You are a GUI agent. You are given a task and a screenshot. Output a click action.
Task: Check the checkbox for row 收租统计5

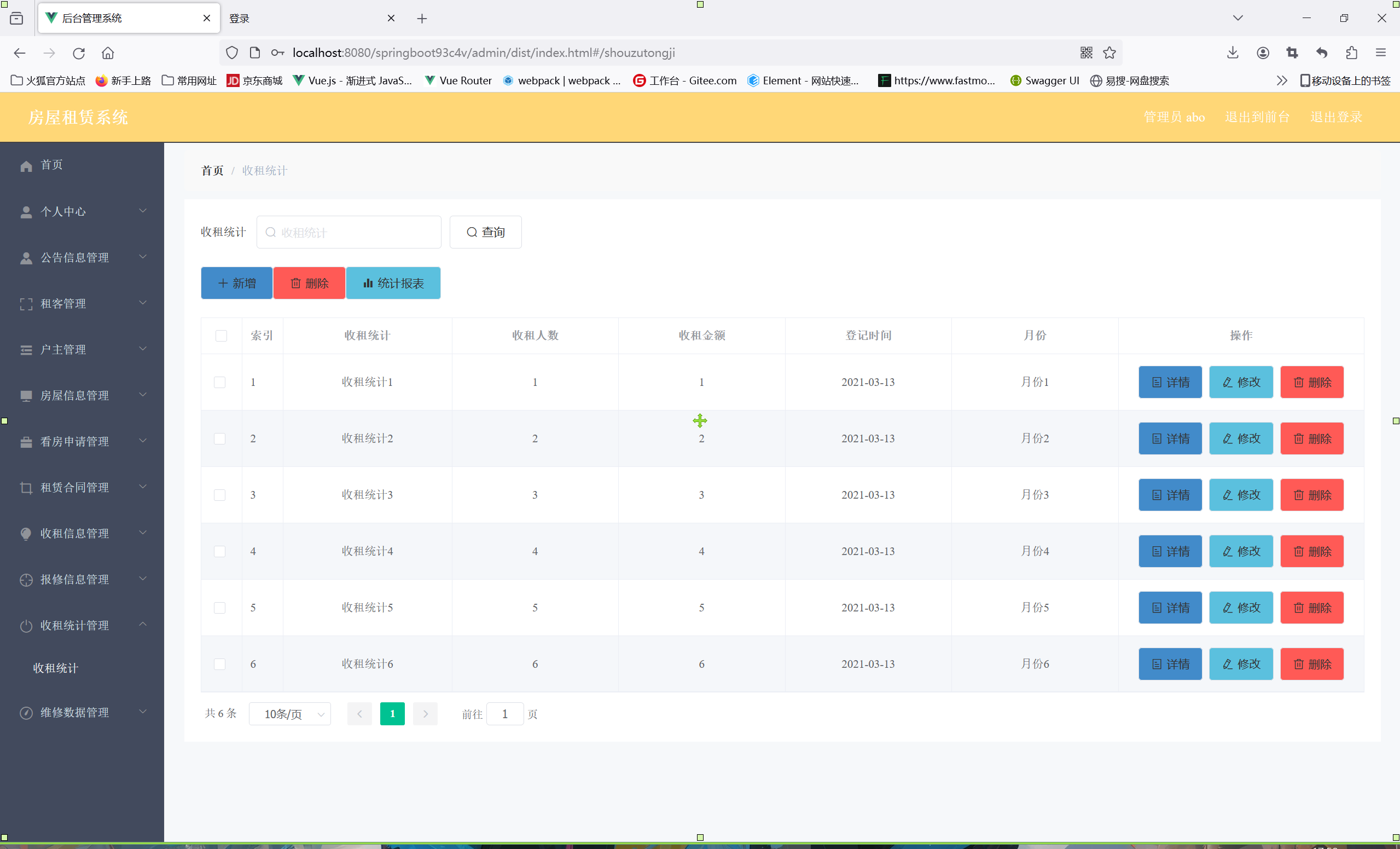(219, 607)
